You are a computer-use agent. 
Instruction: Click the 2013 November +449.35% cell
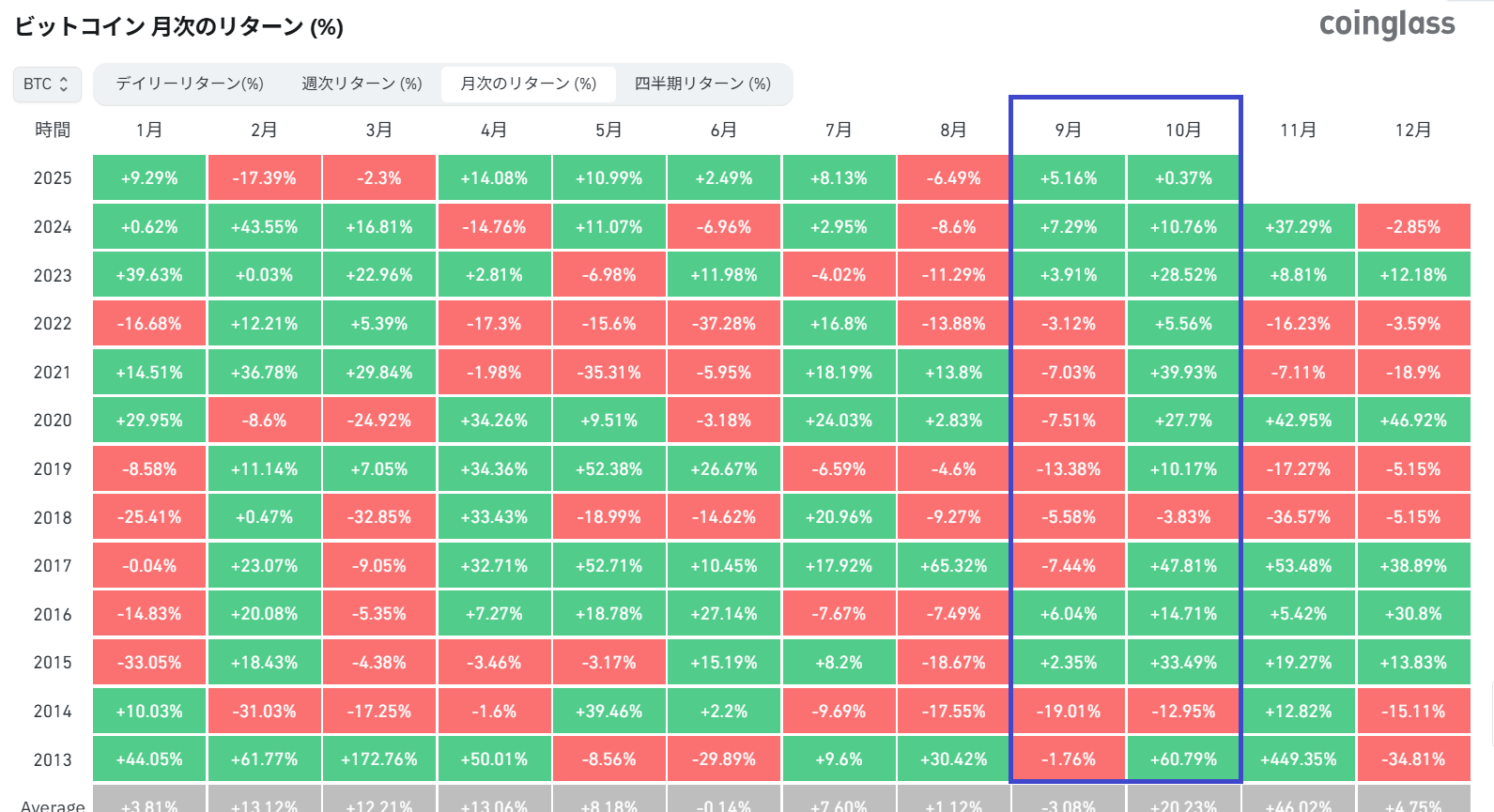pos(1299,759)
